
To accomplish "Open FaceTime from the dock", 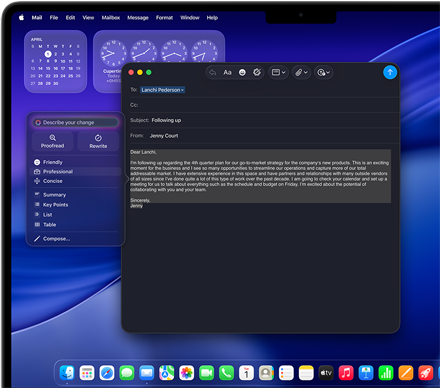I will click(x=206, y=373).
